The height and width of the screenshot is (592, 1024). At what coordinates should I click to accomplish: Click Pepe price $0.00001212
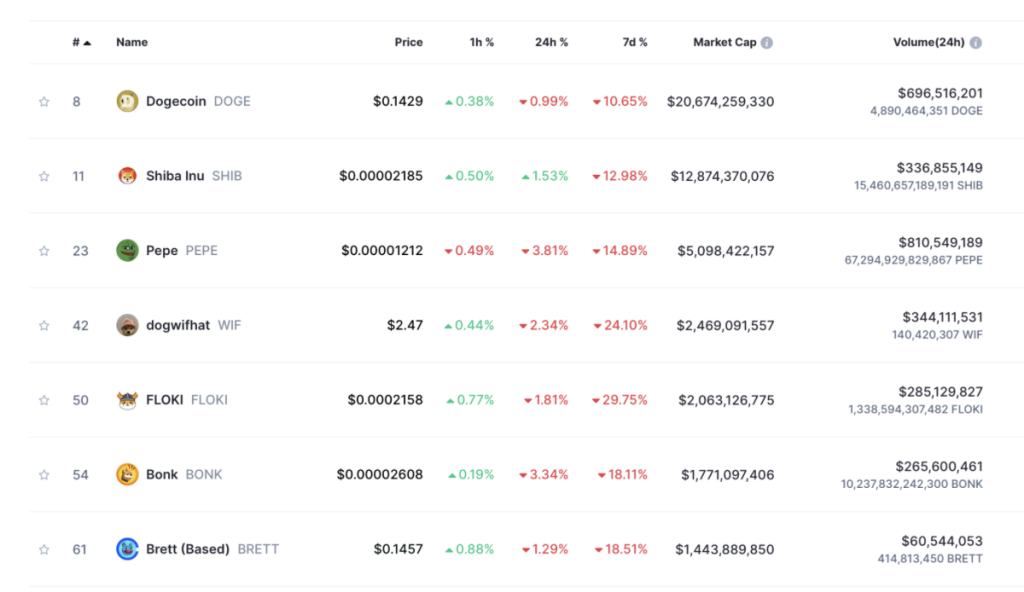click(x=382, y=250)
